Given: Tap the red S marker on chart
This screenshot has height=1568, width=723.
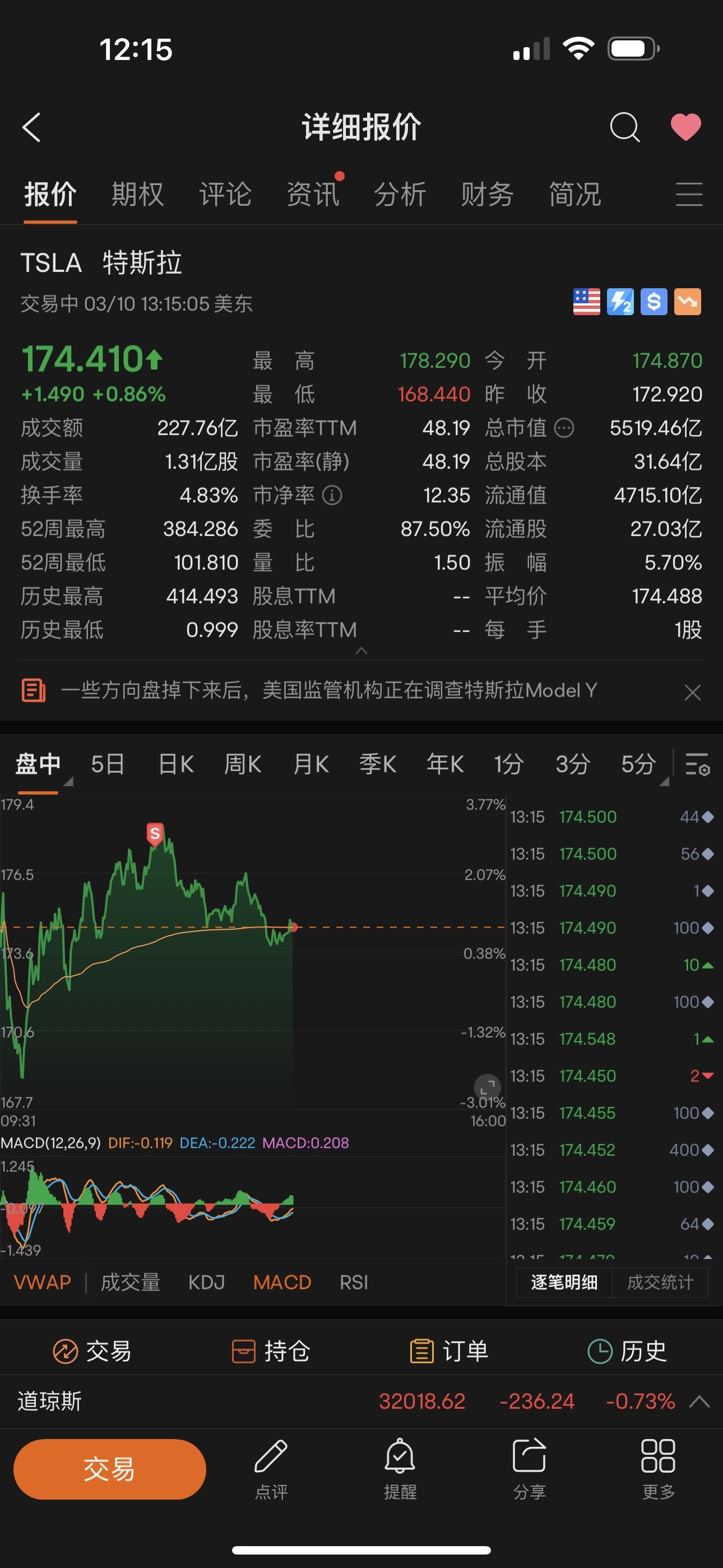Looking at the screenshot, I should point(155,833).
